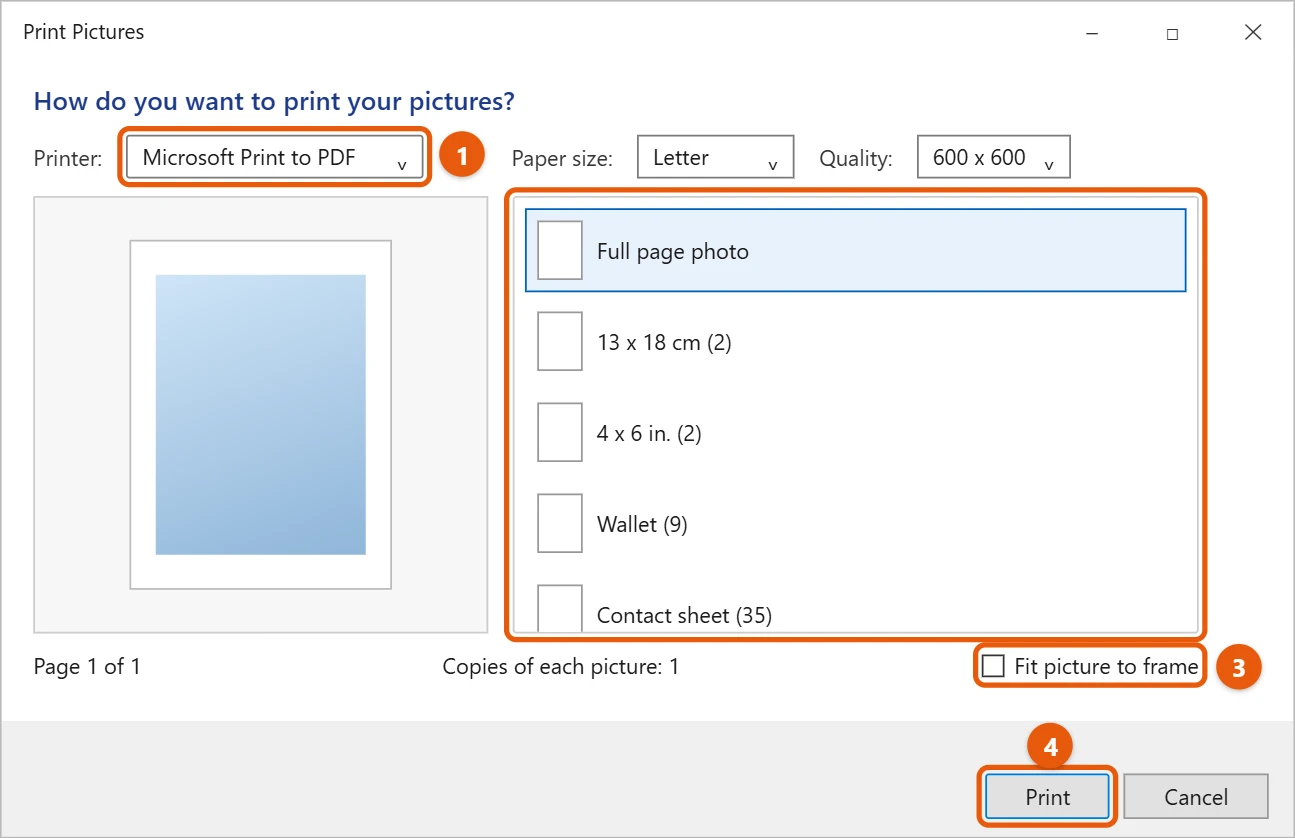
Task: Choose the 13 x 18 cm layout
Action: click(856, 342)
